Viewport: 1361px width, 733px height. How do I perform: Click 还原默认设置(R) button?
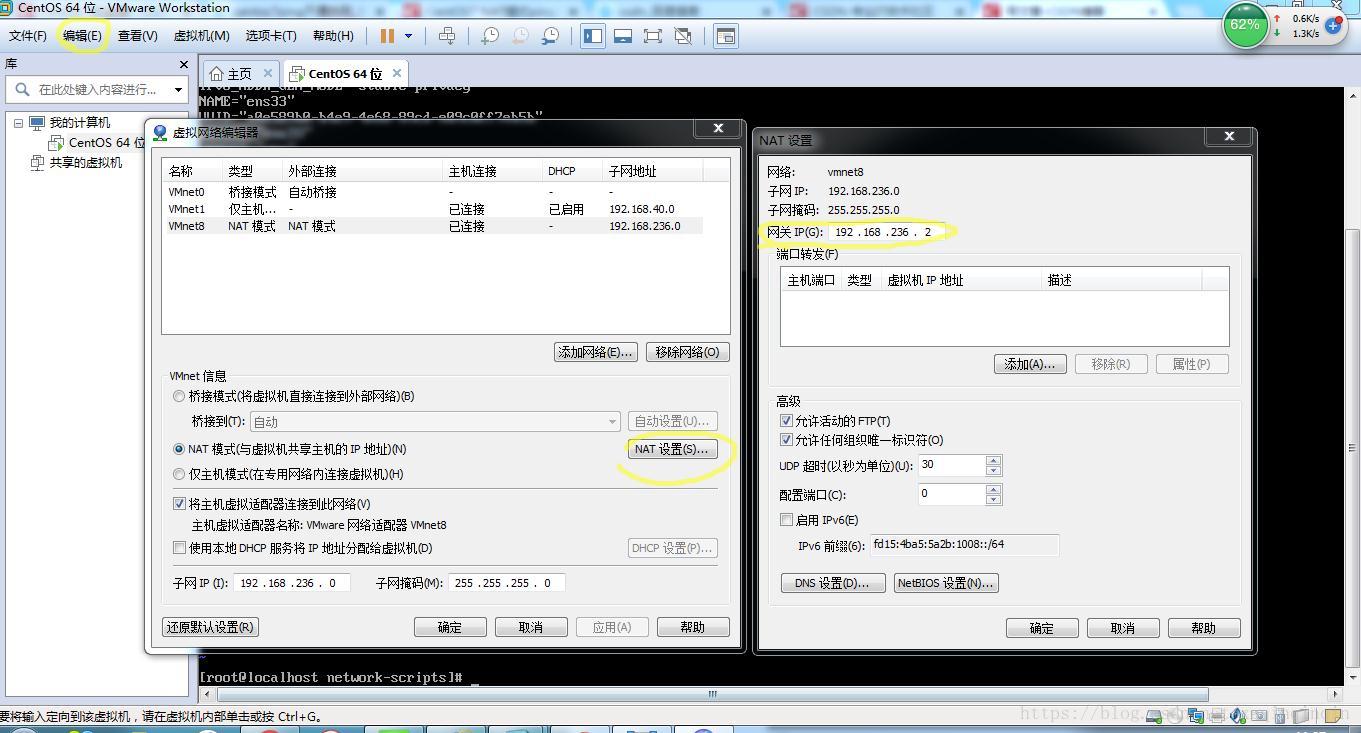point(210,627)
